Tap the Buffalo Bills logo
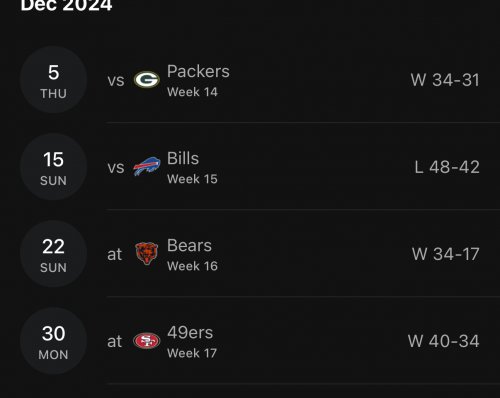The image size is (500, 398). tap(147, 166)
